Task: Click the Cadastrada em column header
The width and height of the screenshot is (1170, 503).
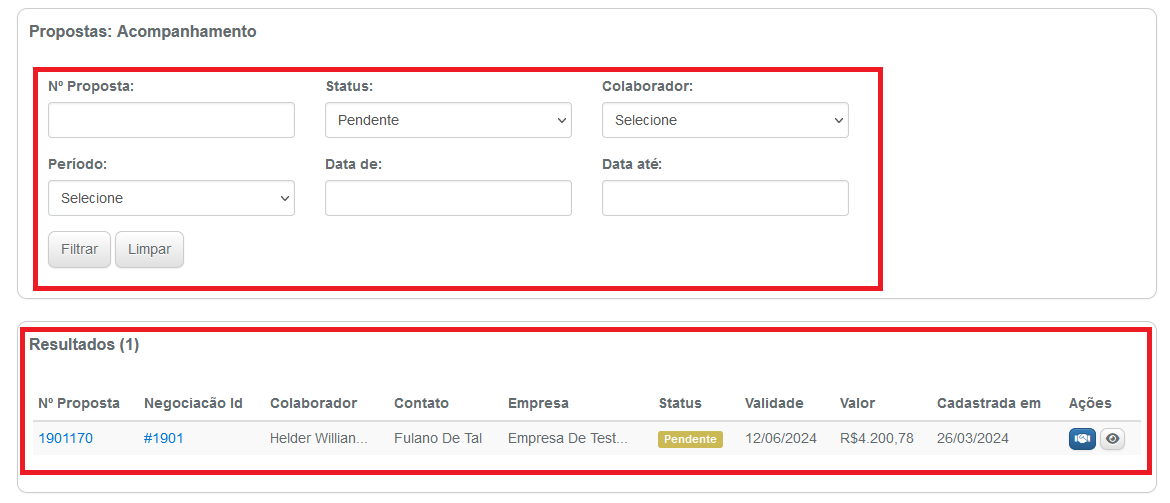Action: 989,403
